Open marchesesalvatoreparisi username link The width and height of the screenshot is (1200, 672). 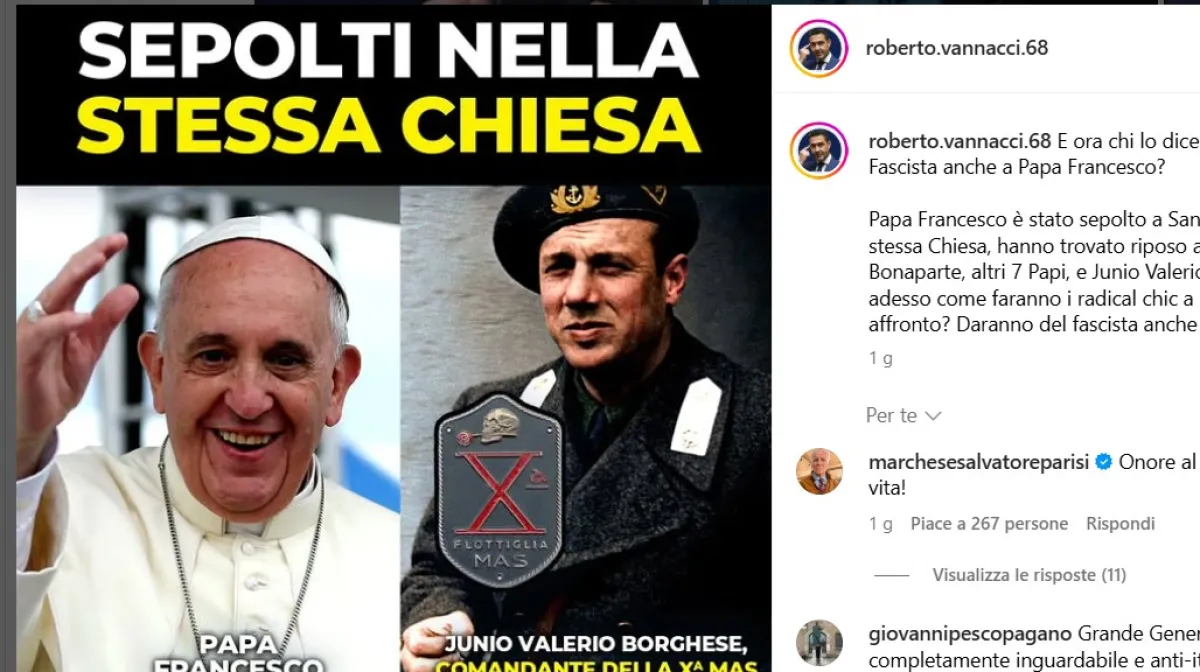pyautogui.click(x=979, y=462)
